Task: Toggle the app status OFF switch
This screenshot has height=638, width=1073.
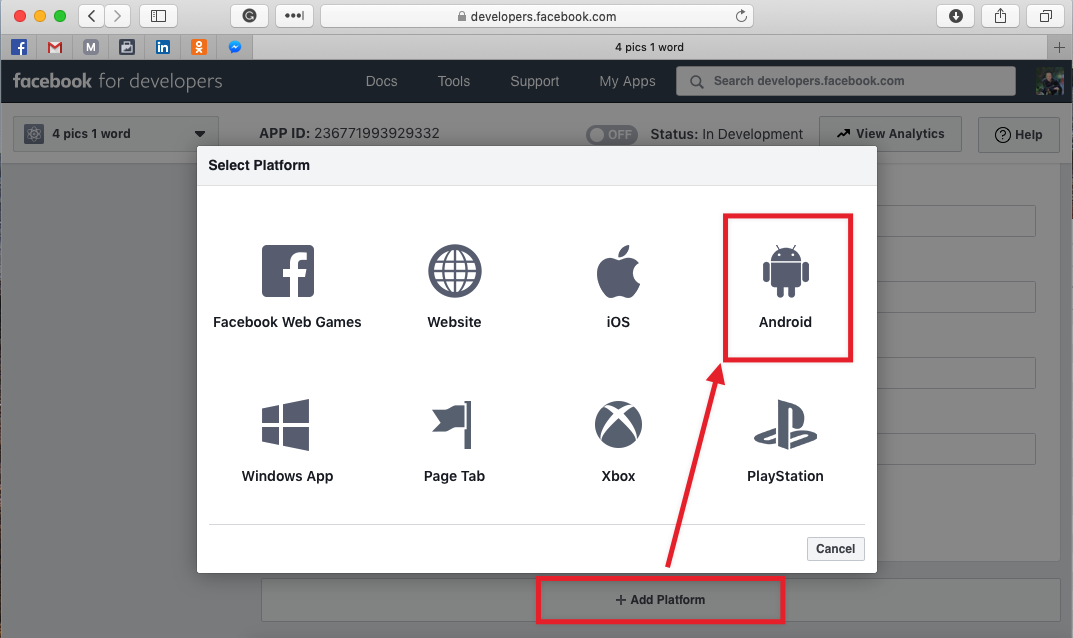Action: [612, 134]
